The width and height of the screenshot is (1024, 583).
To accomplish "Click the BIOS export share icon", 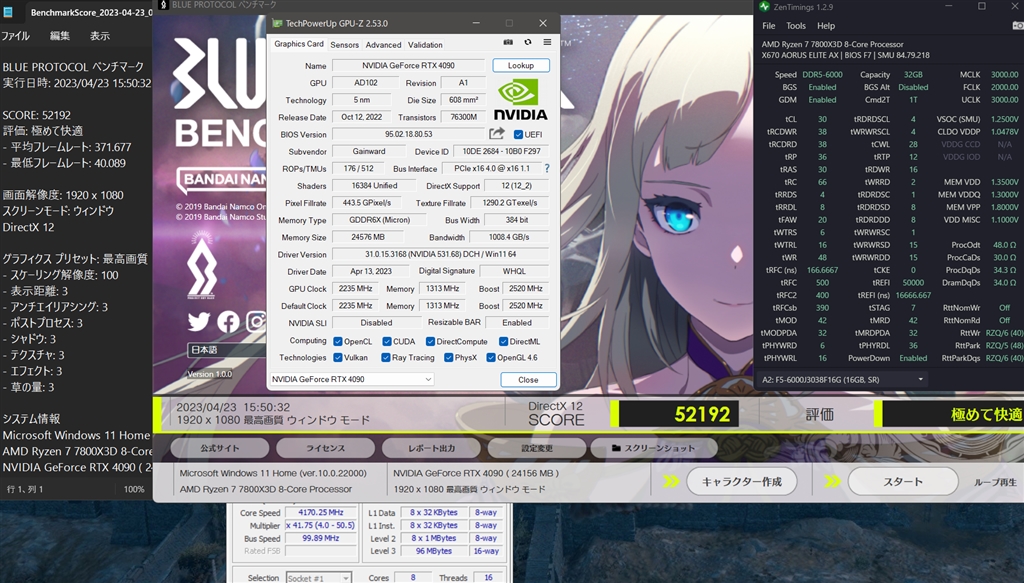I will coord(497,134).
